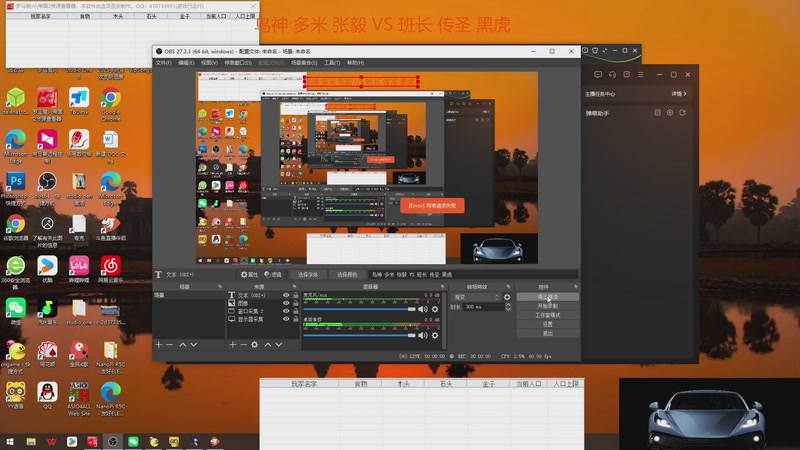Toggle lock on Text (GDI+) source
Viewport: 800px width, 450px height.
[295, 295]
